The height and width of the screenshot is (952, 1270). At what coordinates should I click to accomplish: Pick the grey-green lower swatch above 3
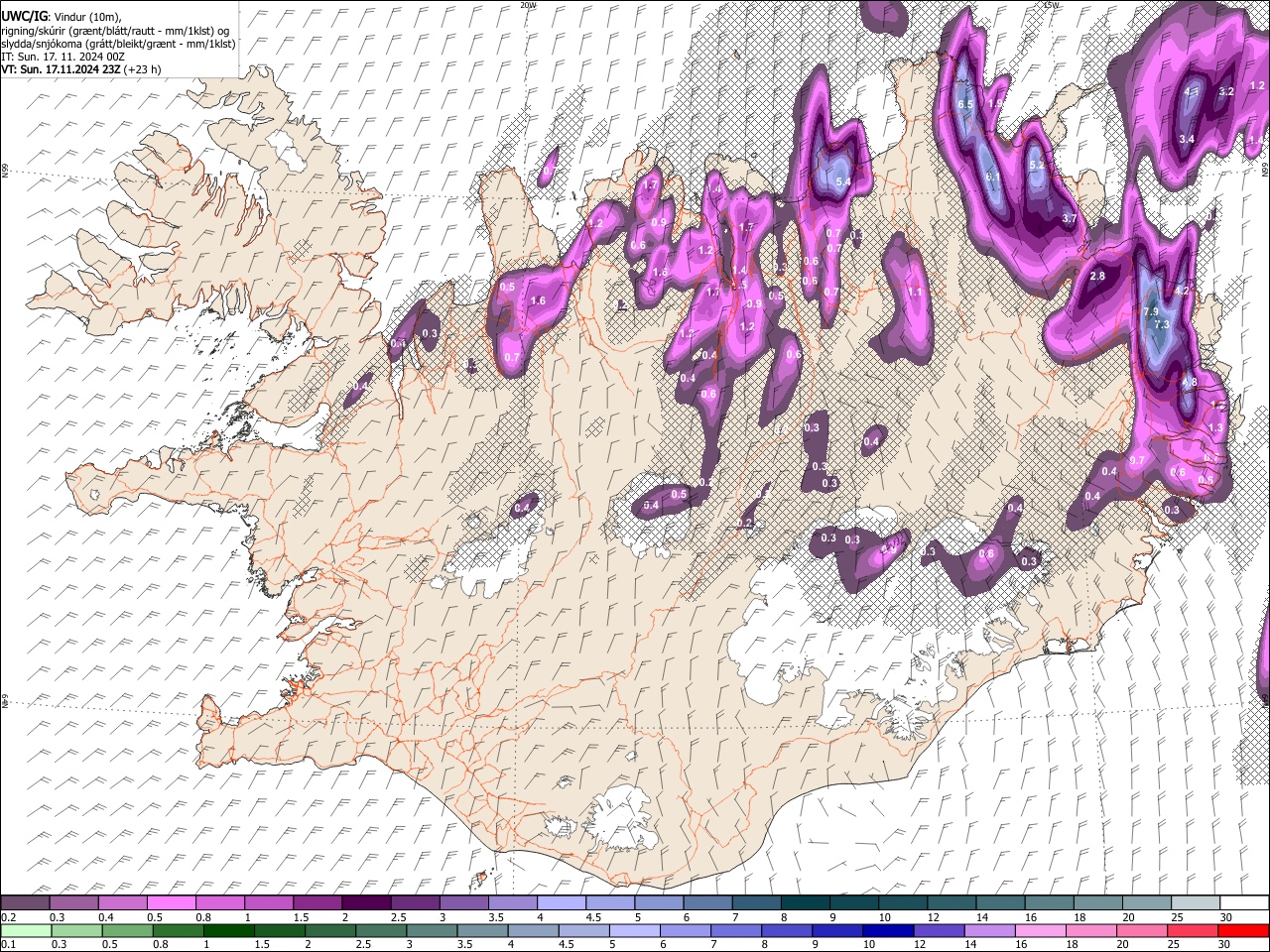(x=432, y=930)
